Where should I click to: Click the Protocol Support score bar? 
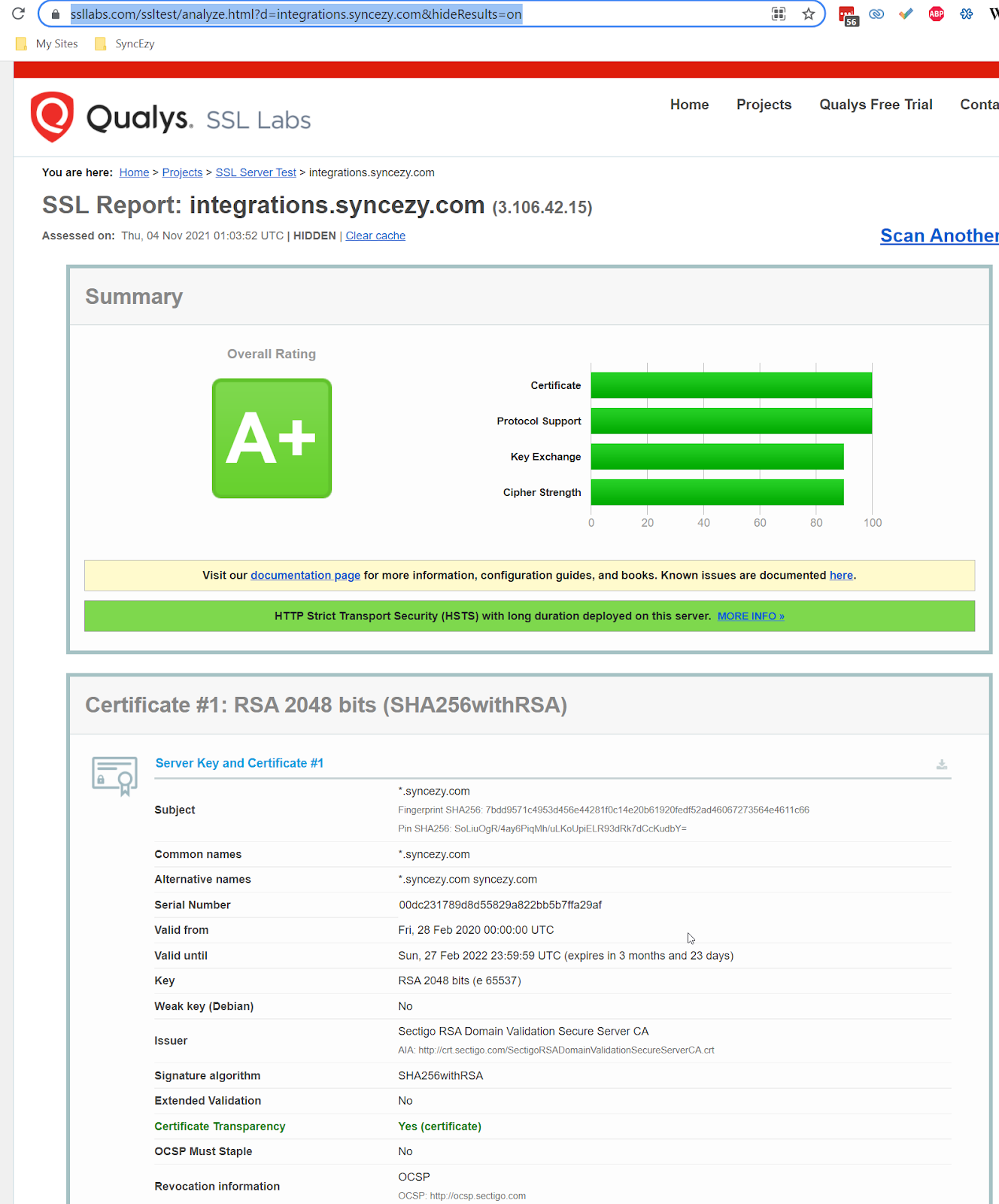(x=731, y=421)
